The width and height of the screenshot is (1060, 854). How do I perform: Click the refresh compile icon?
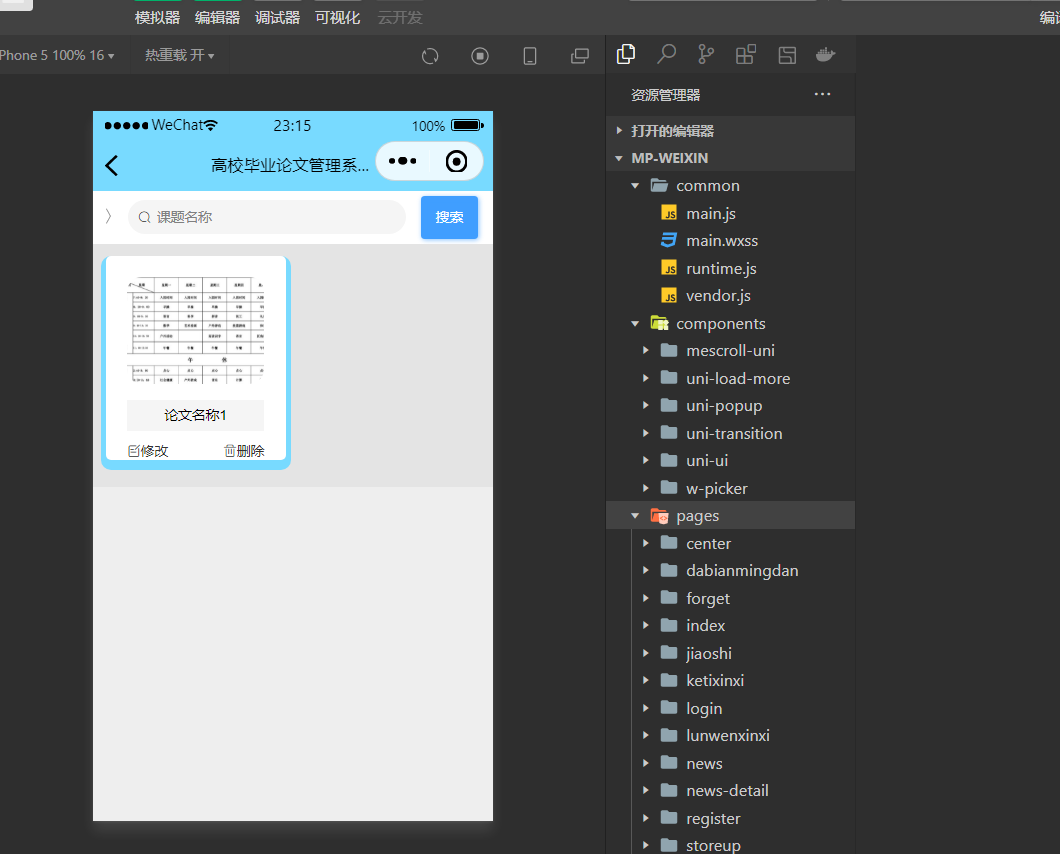point(430,56)
